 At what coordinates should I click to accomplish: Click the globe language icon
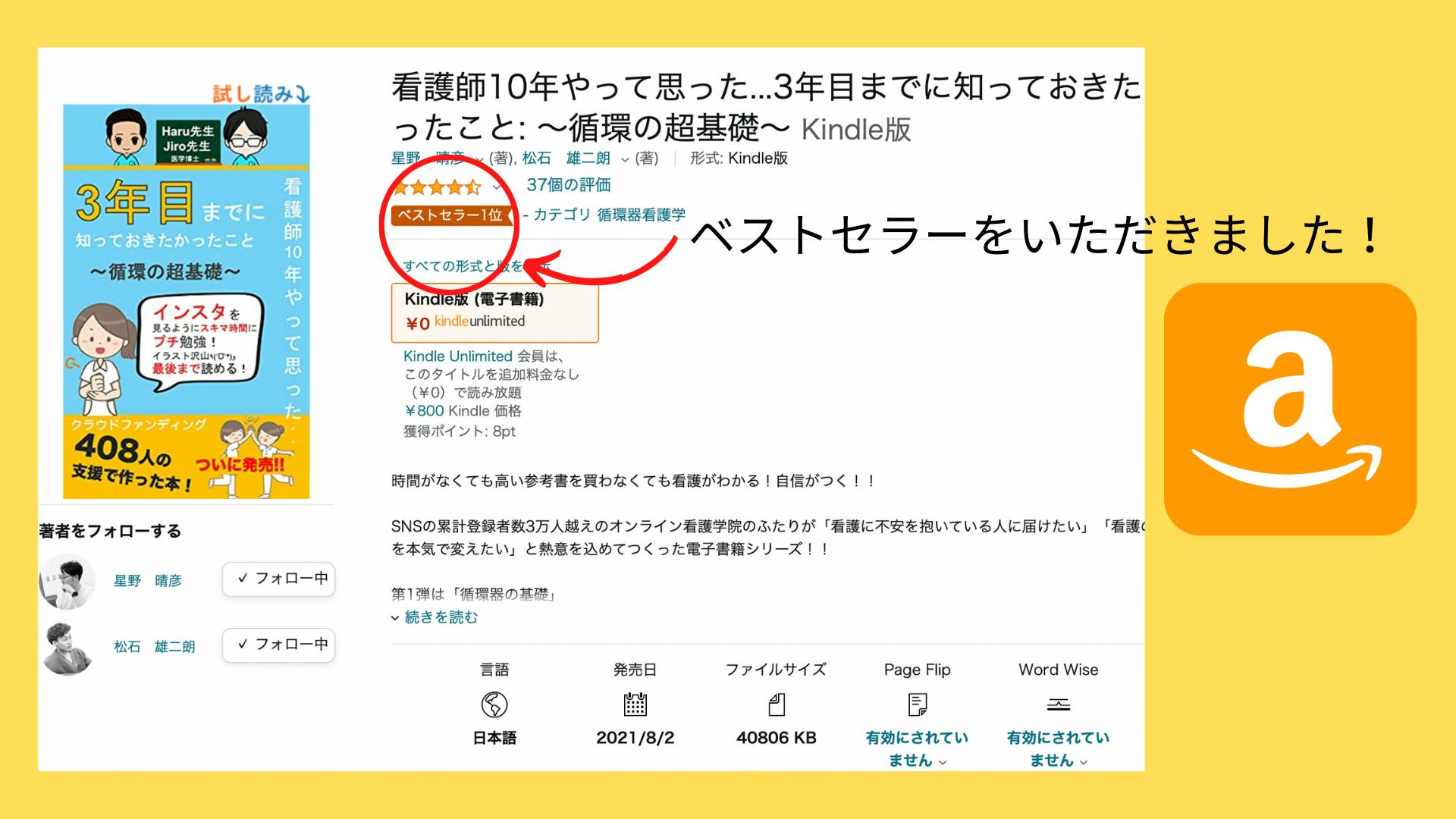494,704
